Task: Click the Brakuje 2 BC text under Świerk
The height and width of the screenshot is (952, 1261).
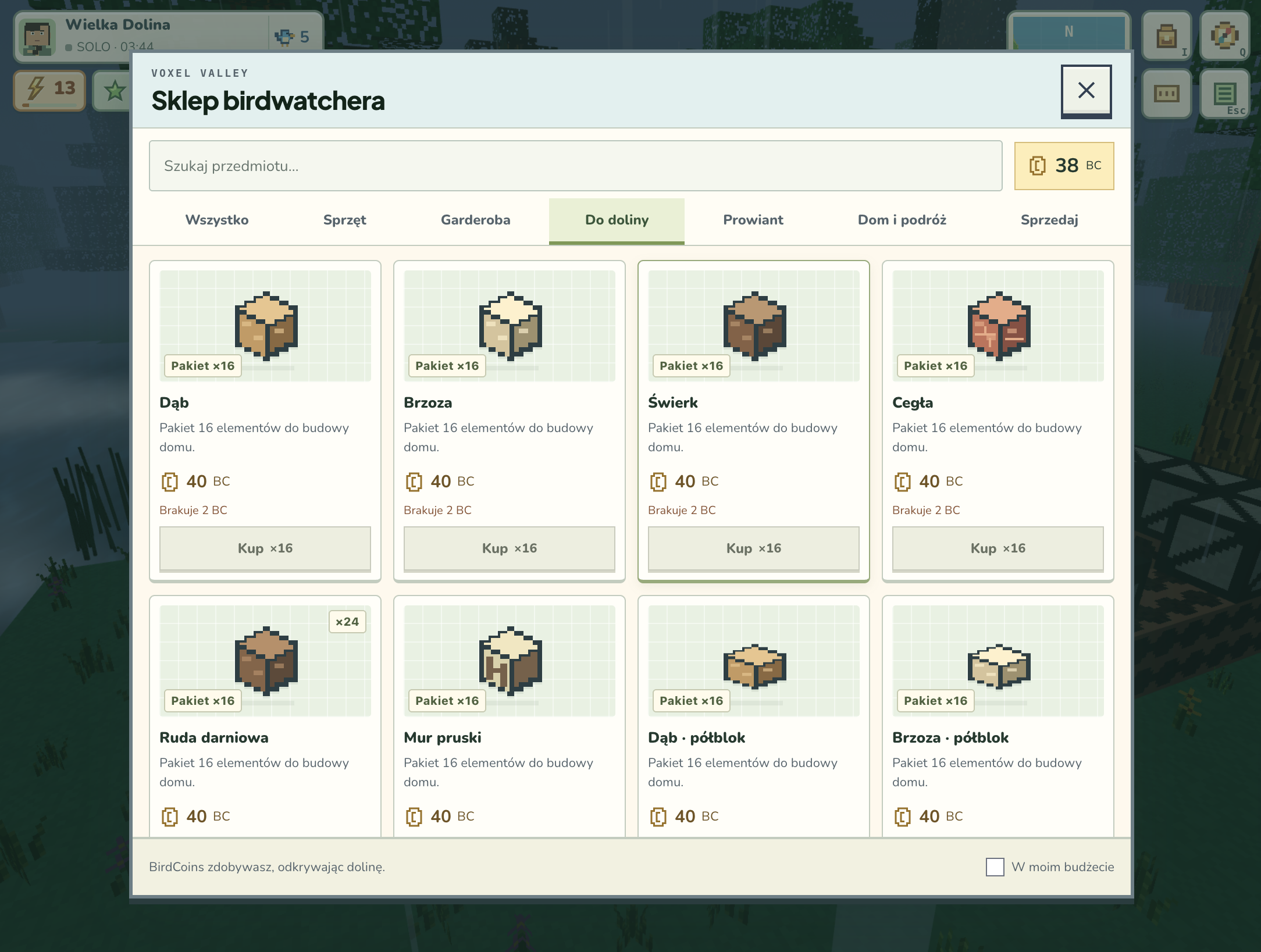Action: click(x=682, y=511)
